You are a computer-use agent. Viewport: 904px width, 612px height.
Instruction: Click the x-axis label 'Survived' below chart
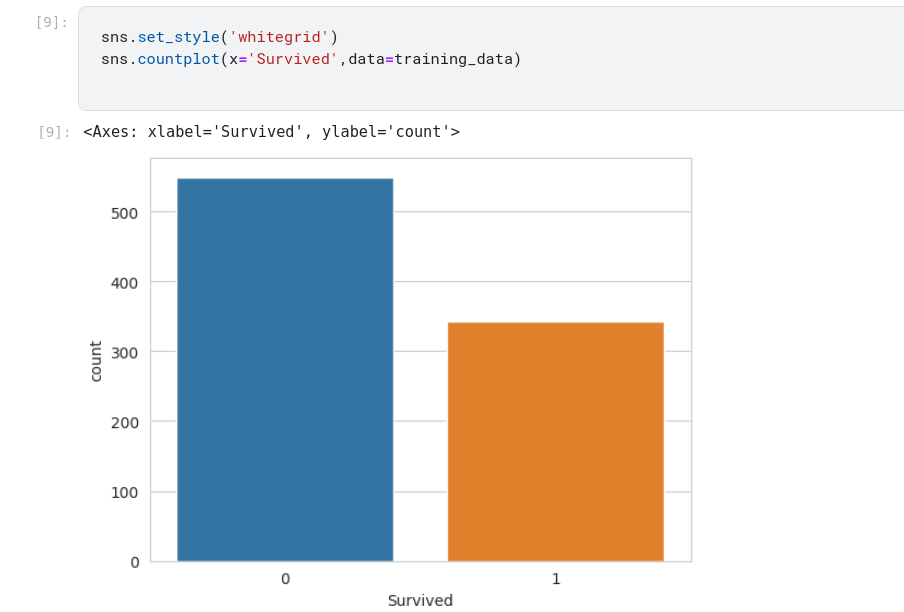tap(420, 601)
